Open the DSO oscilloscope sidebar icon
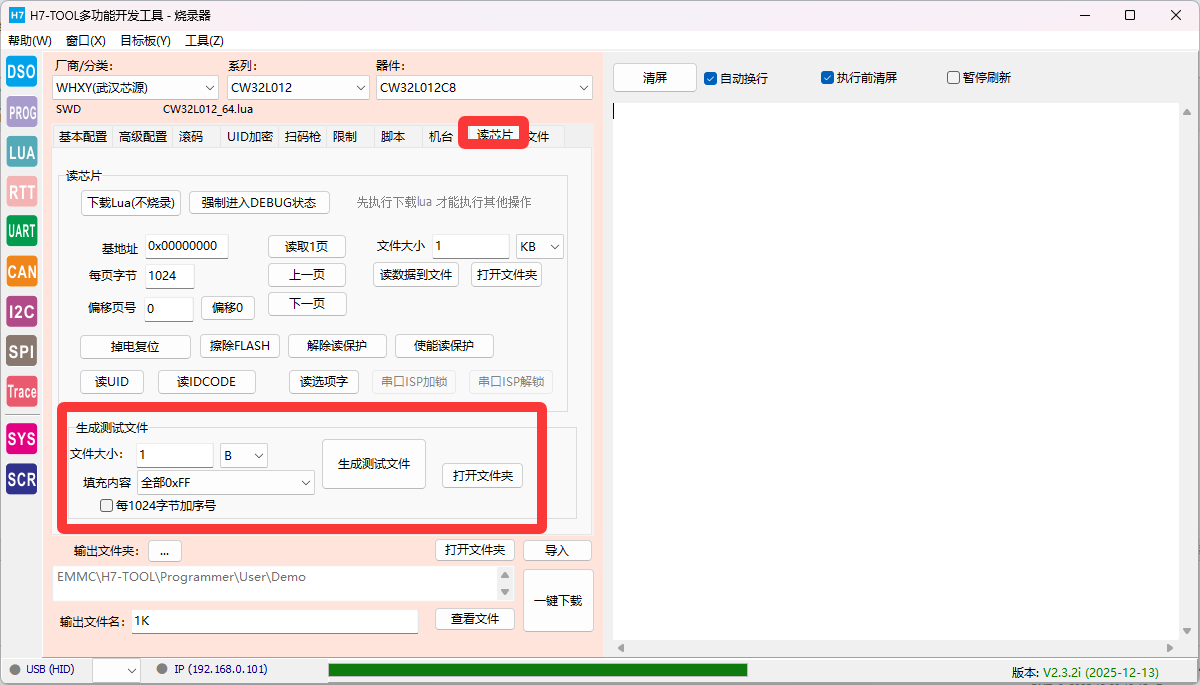 22,72
